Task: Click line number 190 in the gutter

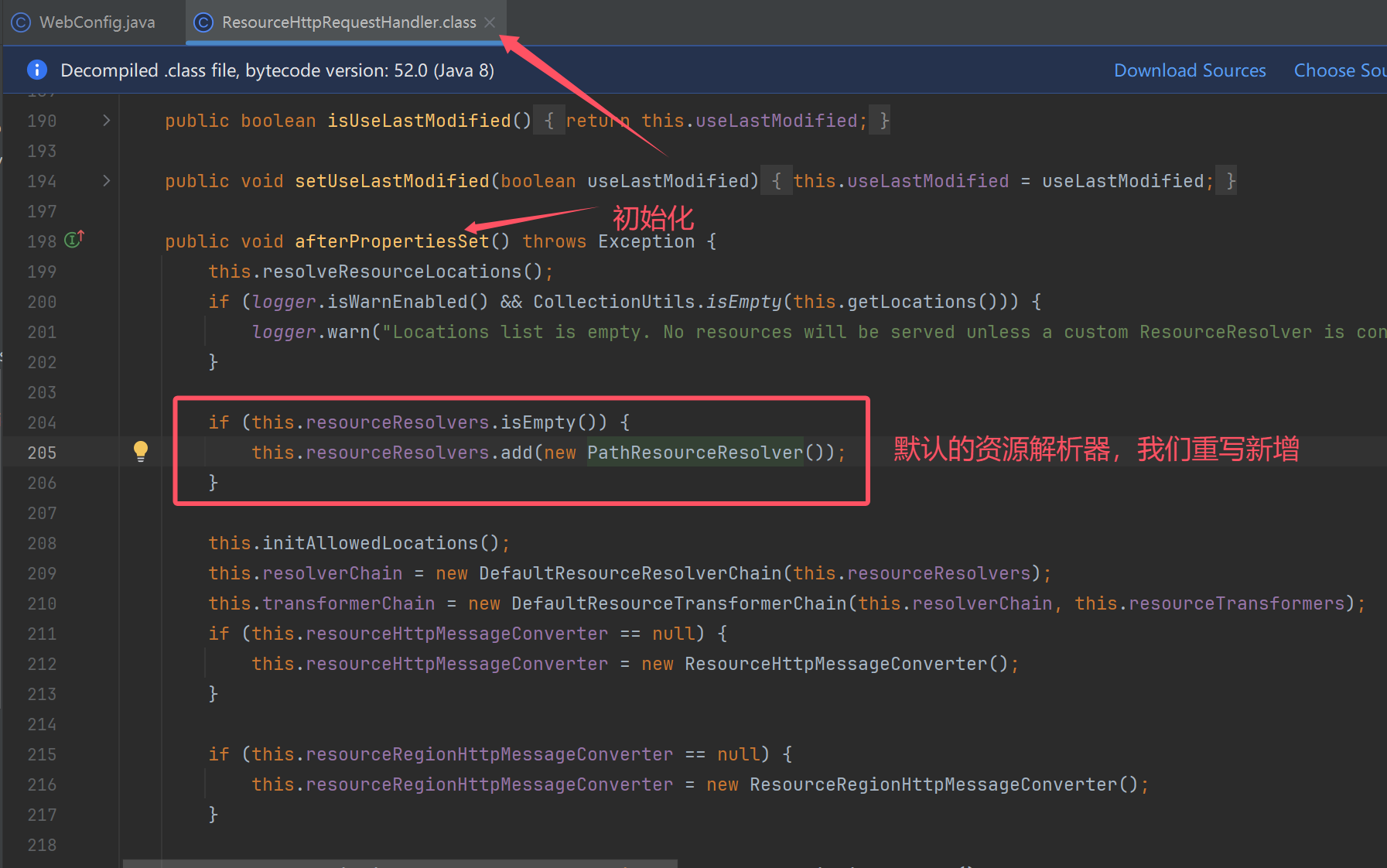Action: (42, 121)
